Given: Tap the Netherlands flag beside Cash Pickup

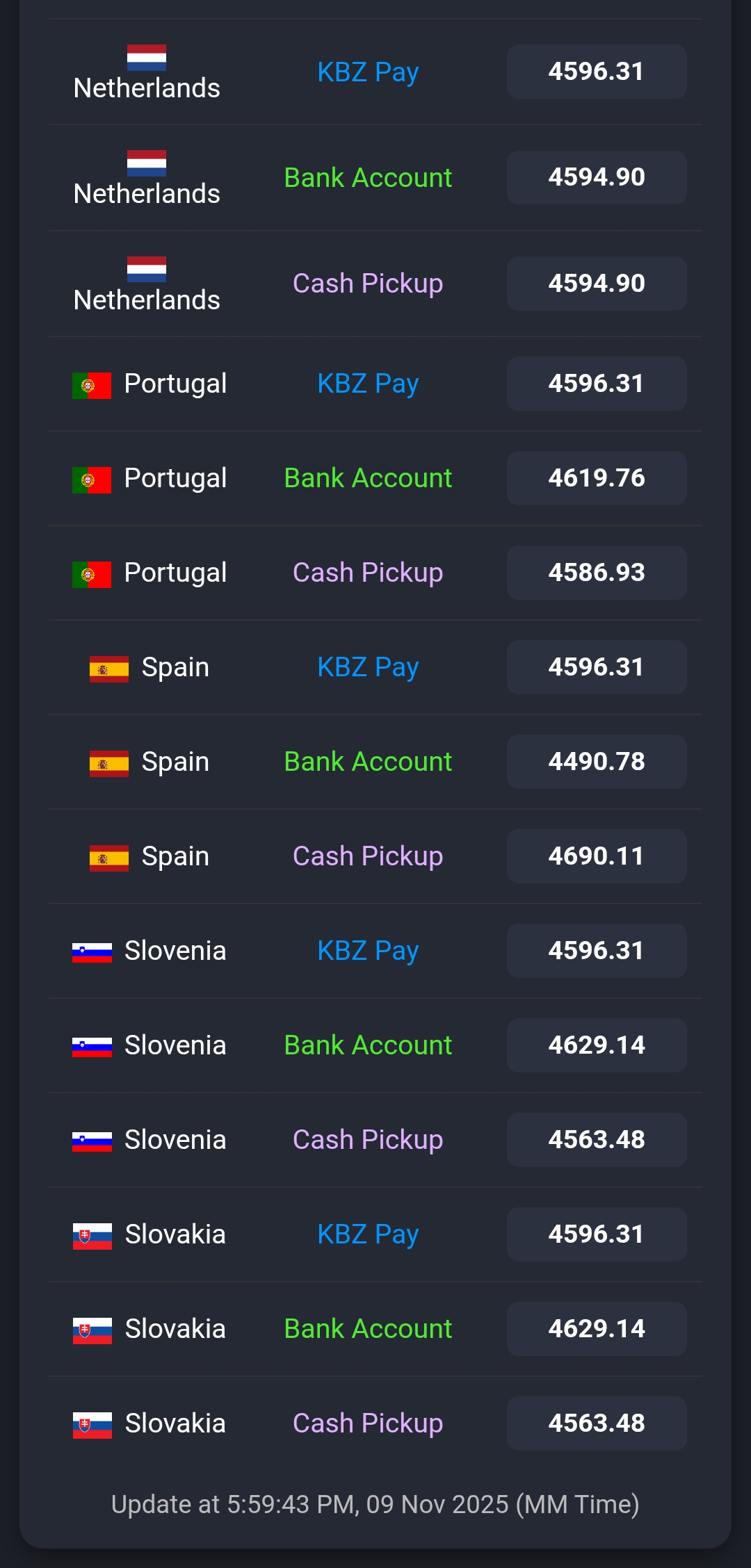Looking at the screenshot, I should click(147, 270).
